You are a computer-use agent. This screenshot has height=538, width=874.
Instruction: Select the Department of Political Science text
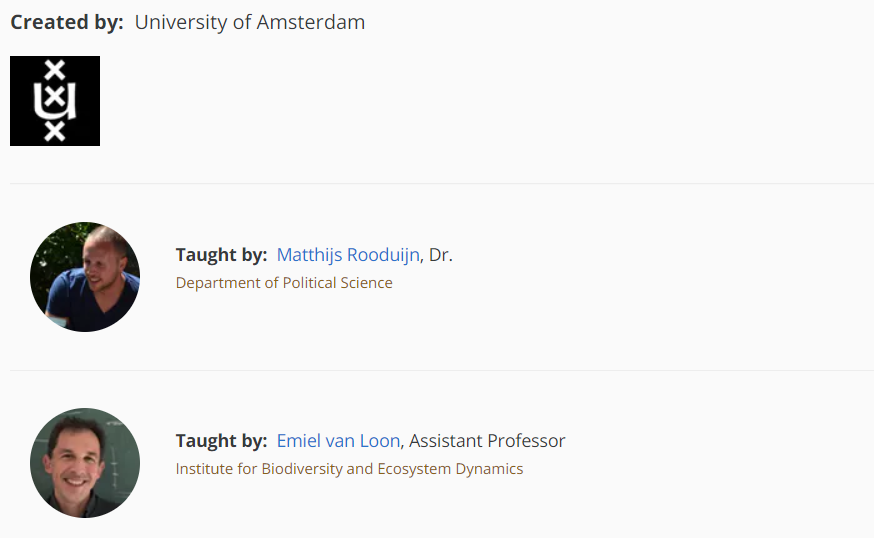pyautogui.click(x=284, y=283)
